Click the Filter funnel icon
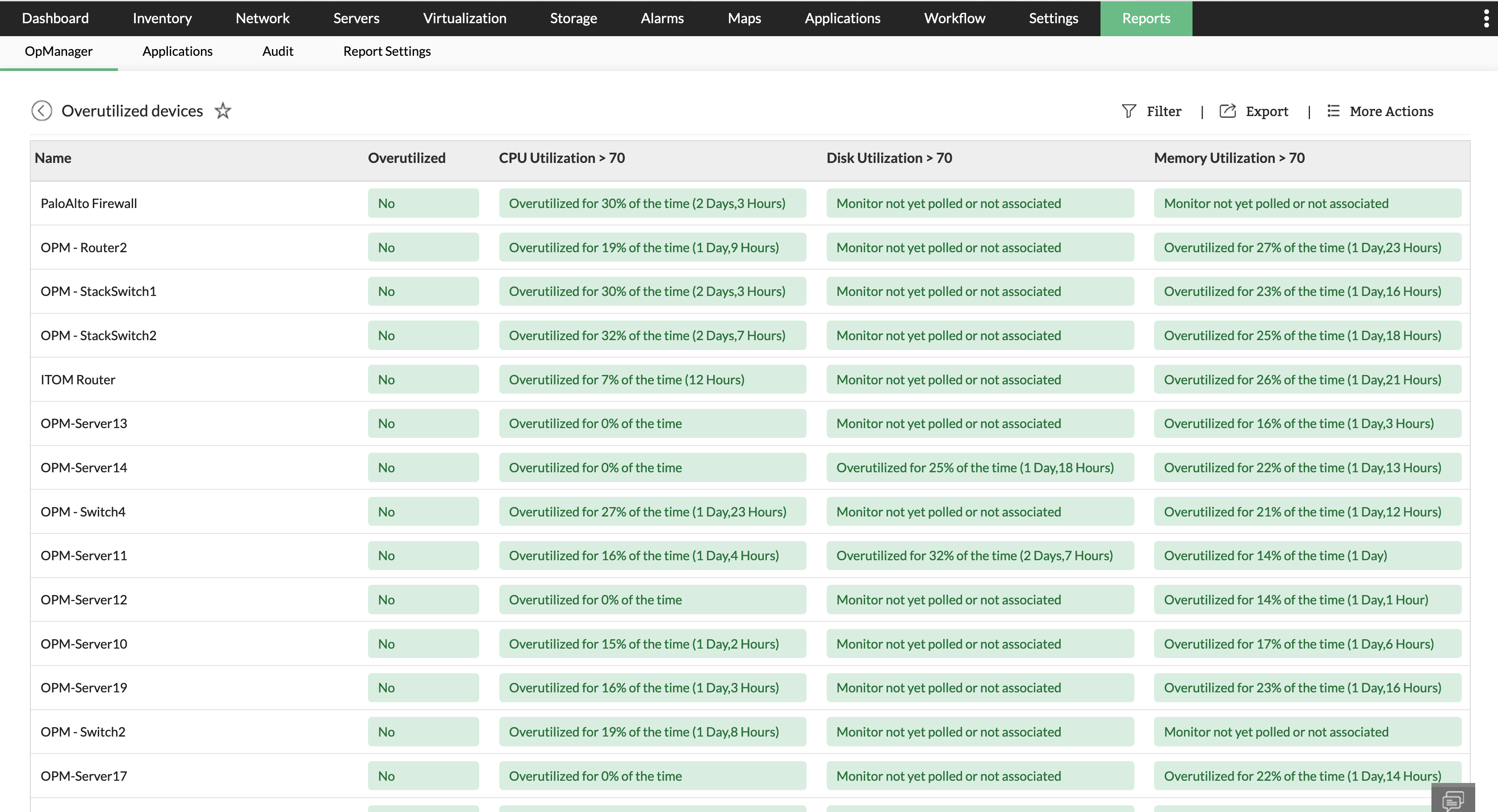 pos(1128,111)
